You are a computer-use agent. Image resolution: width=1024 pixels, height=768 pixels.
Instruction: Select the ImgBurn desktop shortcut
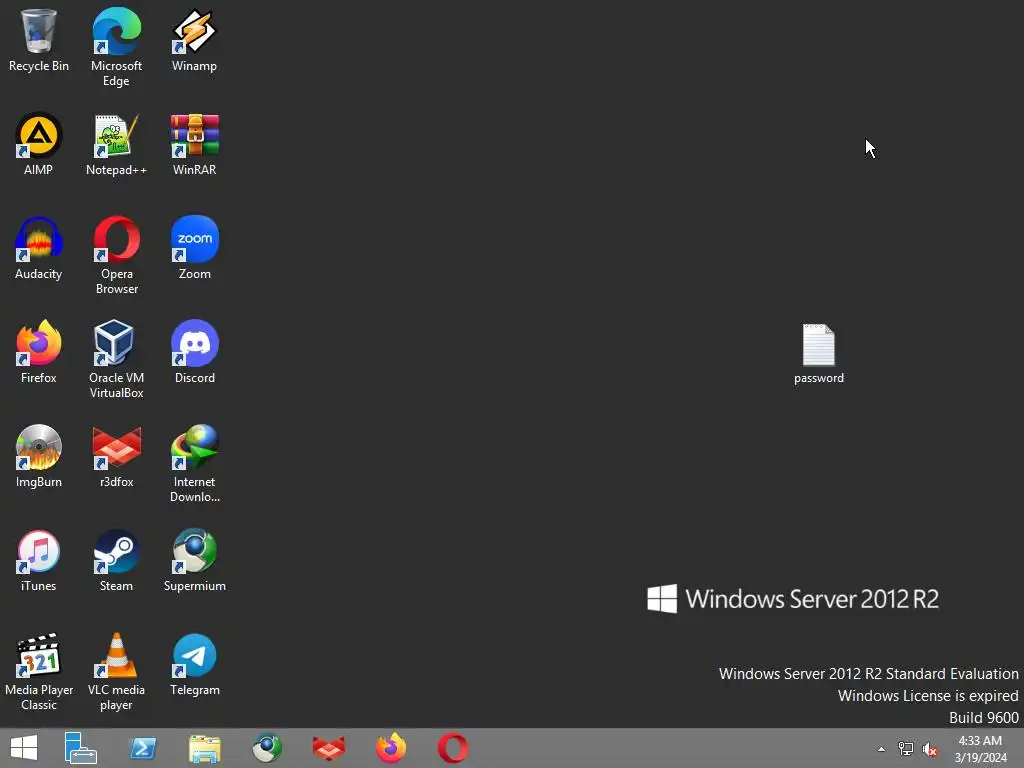point(39,456)
